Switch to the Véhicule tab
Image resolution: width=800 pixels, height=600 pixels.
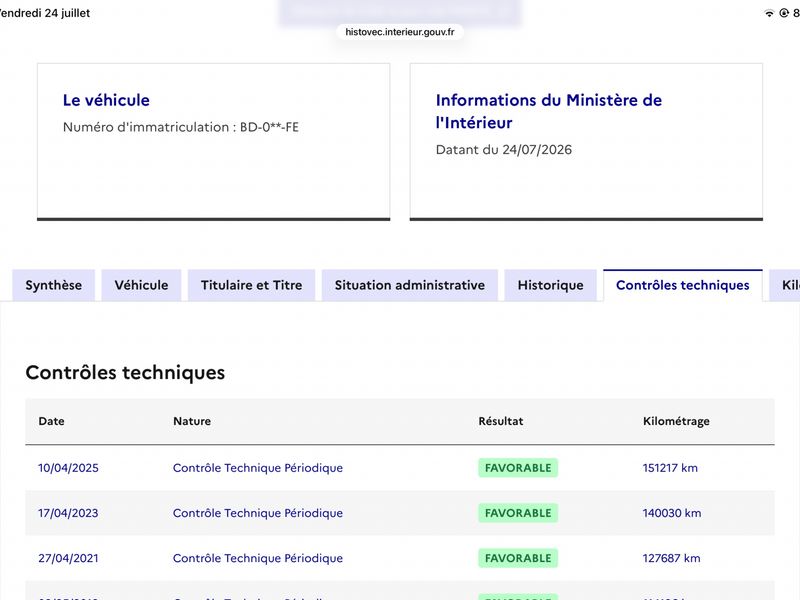point(141,285)
